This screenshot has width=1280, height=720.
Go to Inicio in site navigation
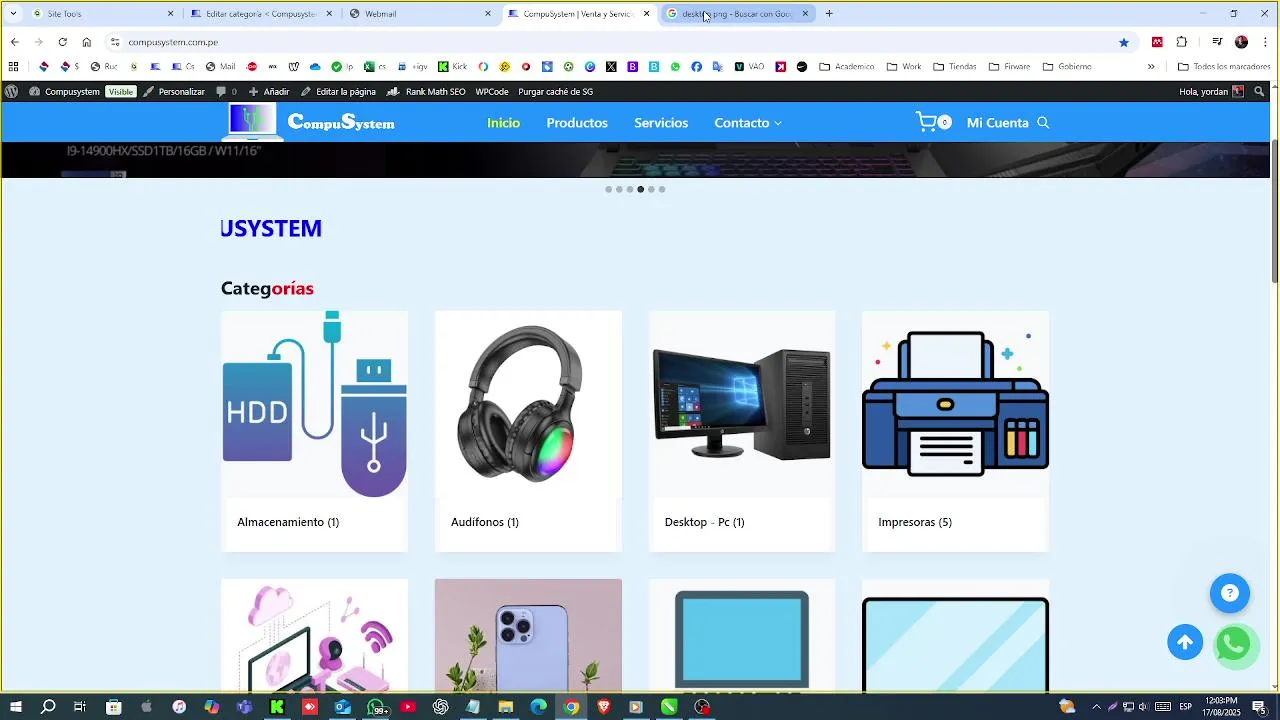(503, 123)
